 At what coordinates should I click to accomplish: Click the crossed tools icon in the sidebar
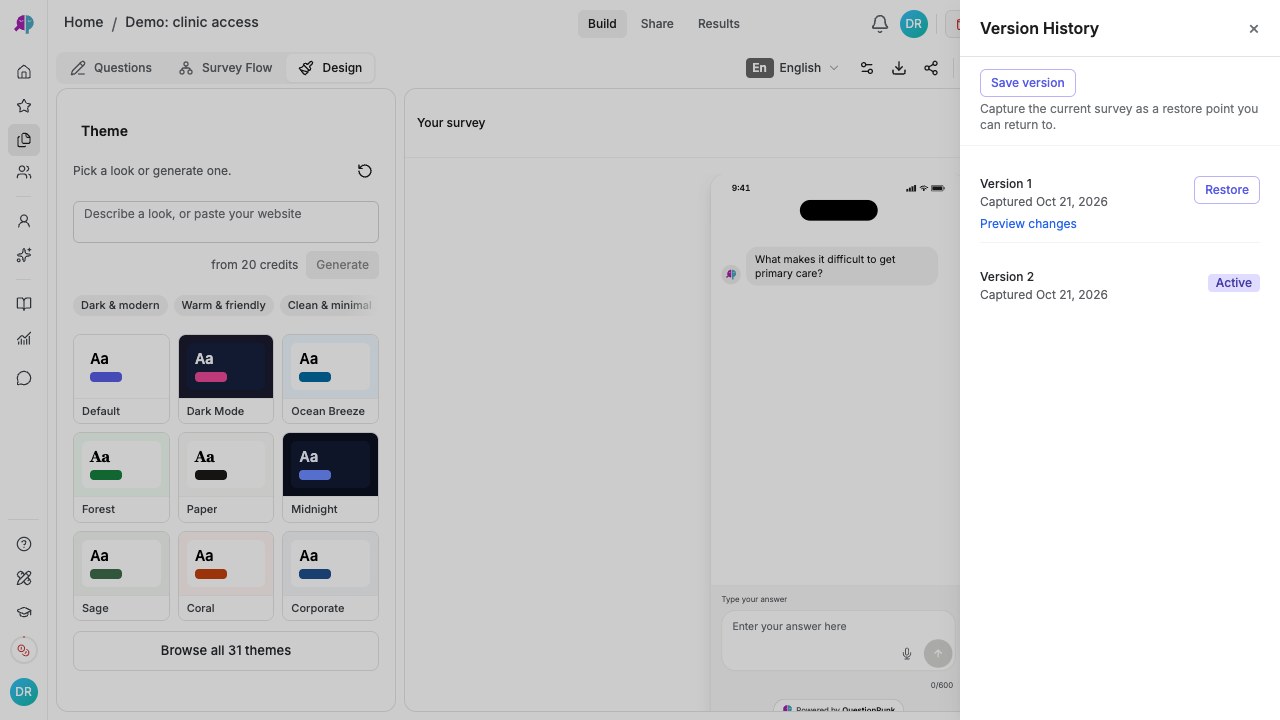[24, 578]
